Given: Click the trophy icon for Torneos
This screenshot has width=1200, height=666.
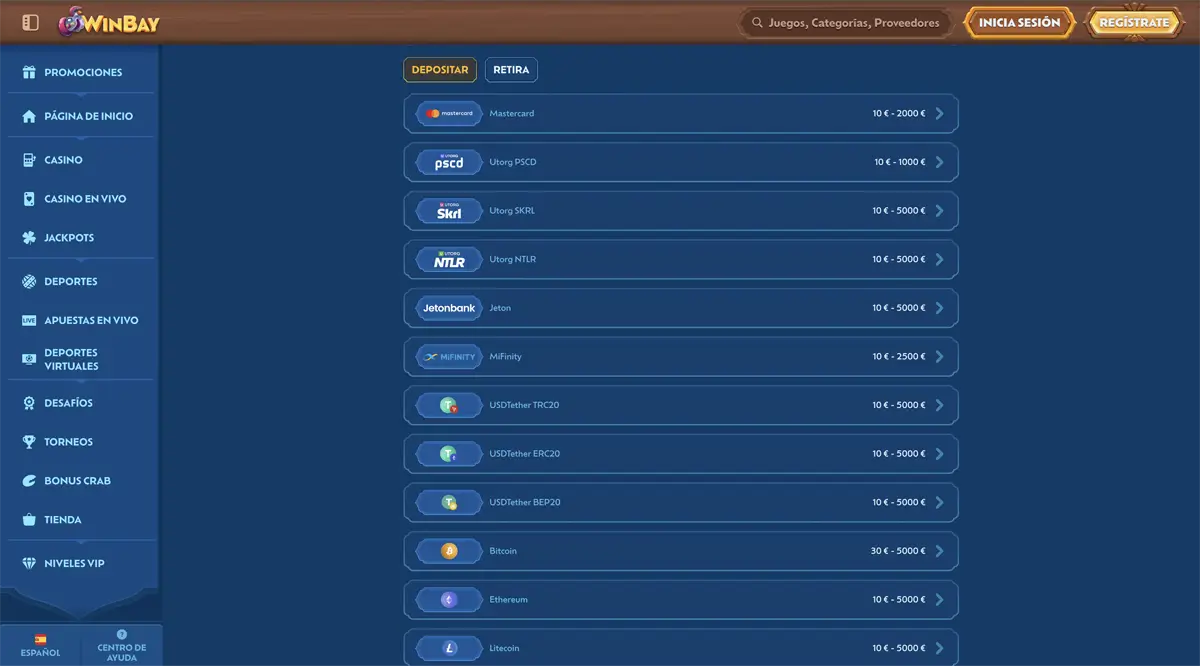Looking at the screenshot, I should point(29,442).
